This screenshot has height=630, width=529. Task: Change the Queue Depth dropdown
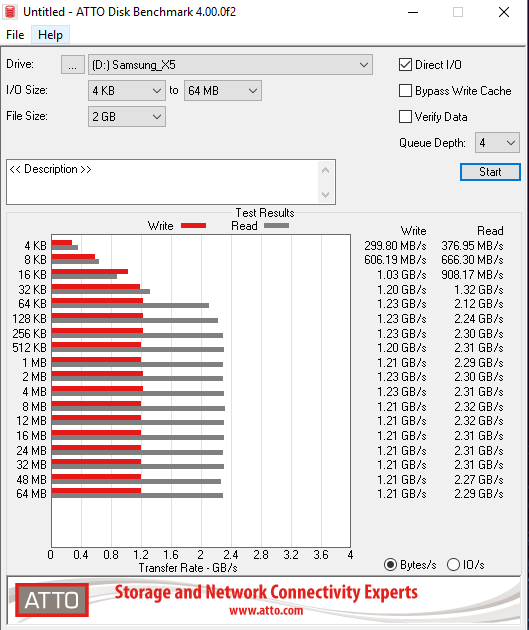(x=497, y=143)
